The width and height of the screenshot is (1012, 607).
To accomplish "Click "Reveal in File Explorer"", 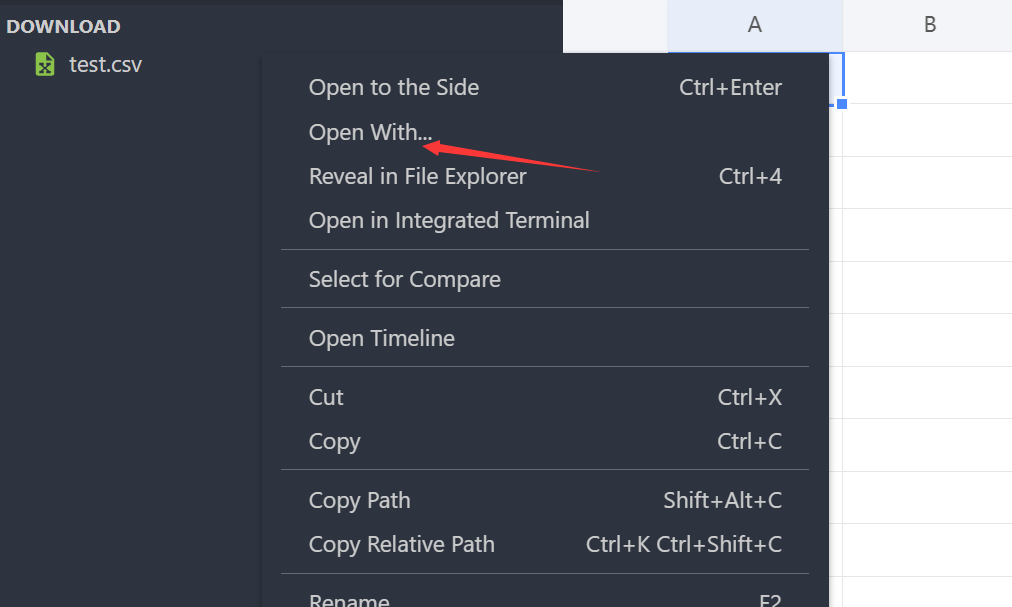I will (x=417, y=176).
